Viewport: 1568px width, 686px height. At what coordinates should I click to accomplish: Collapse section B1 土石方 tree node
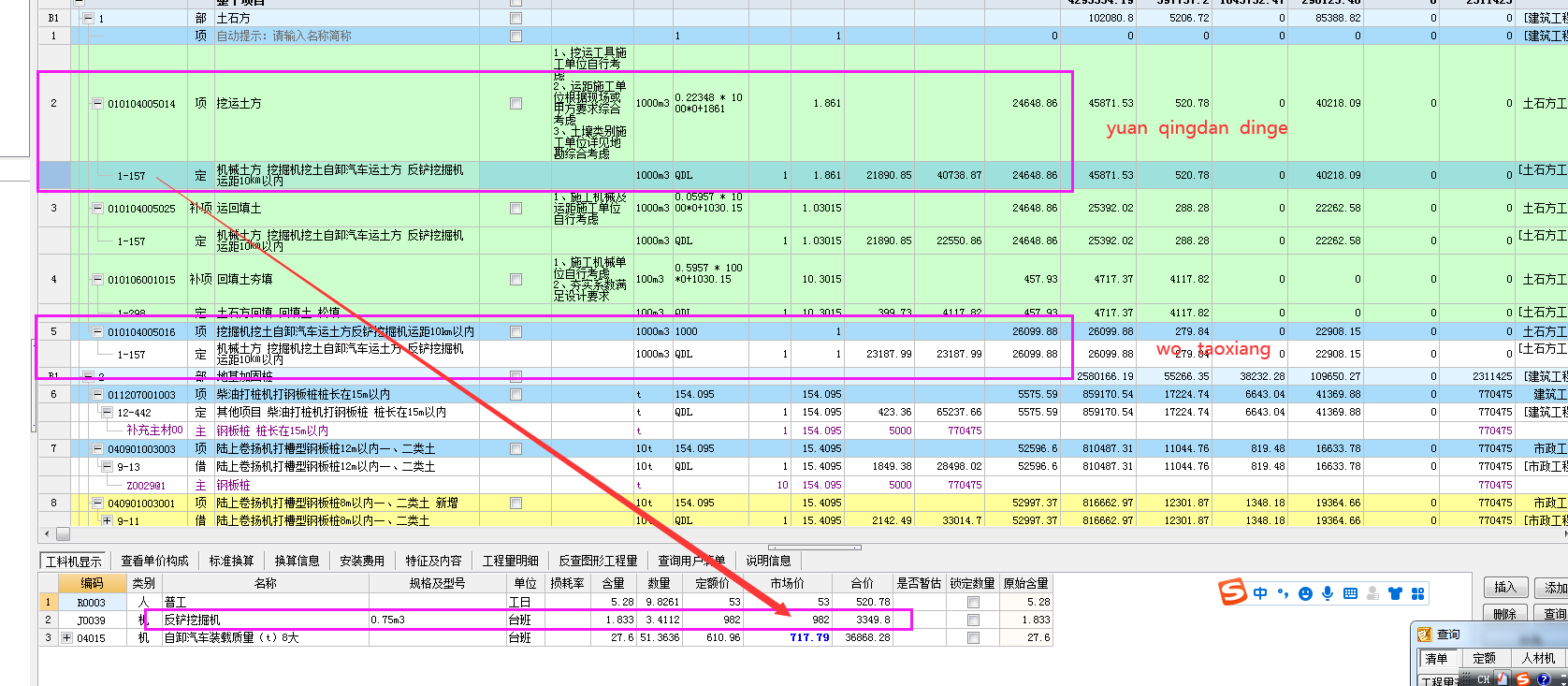pos(89,18)
